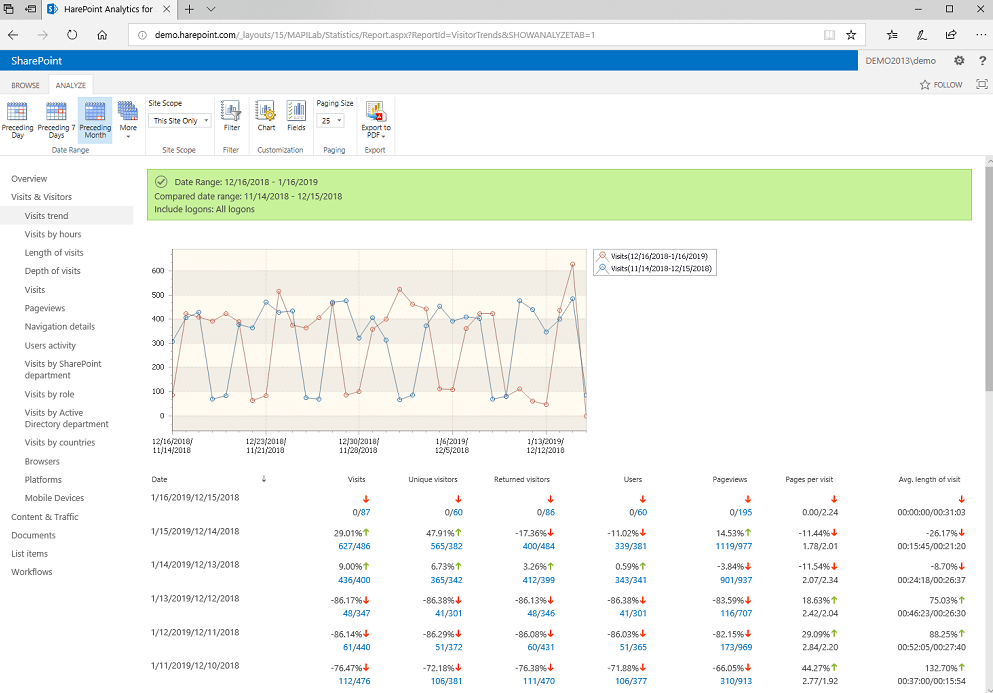Switch to the BROWSE ribbon tab
Image resolution: width=993 pixels, height=693 pixels.
[25, 85]
